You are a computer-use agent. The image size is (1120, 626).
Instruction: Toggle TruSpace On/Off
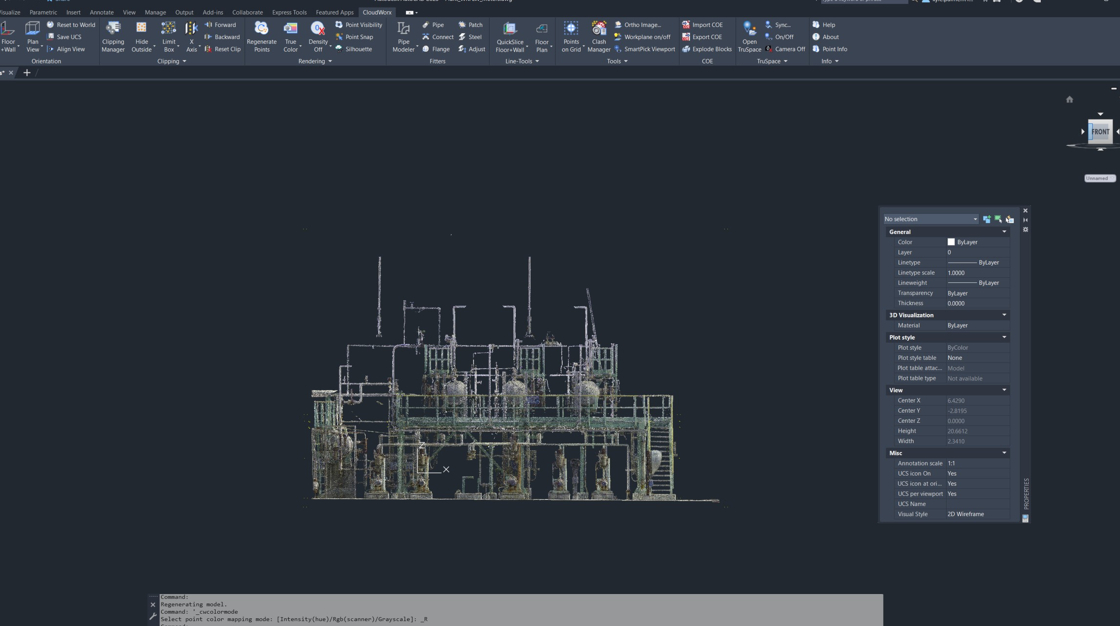point(779,36)
